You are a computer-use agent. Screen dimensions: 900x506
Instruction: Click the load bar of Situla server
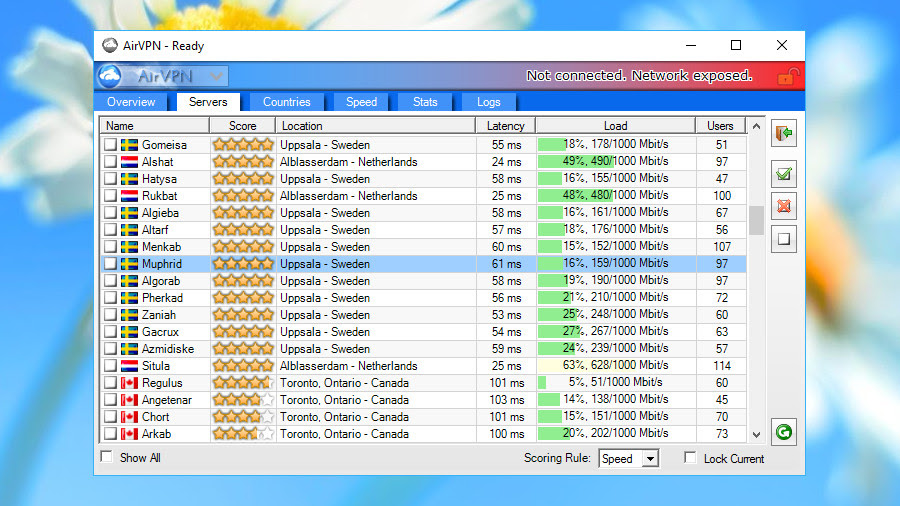click(x=616, y=365)
